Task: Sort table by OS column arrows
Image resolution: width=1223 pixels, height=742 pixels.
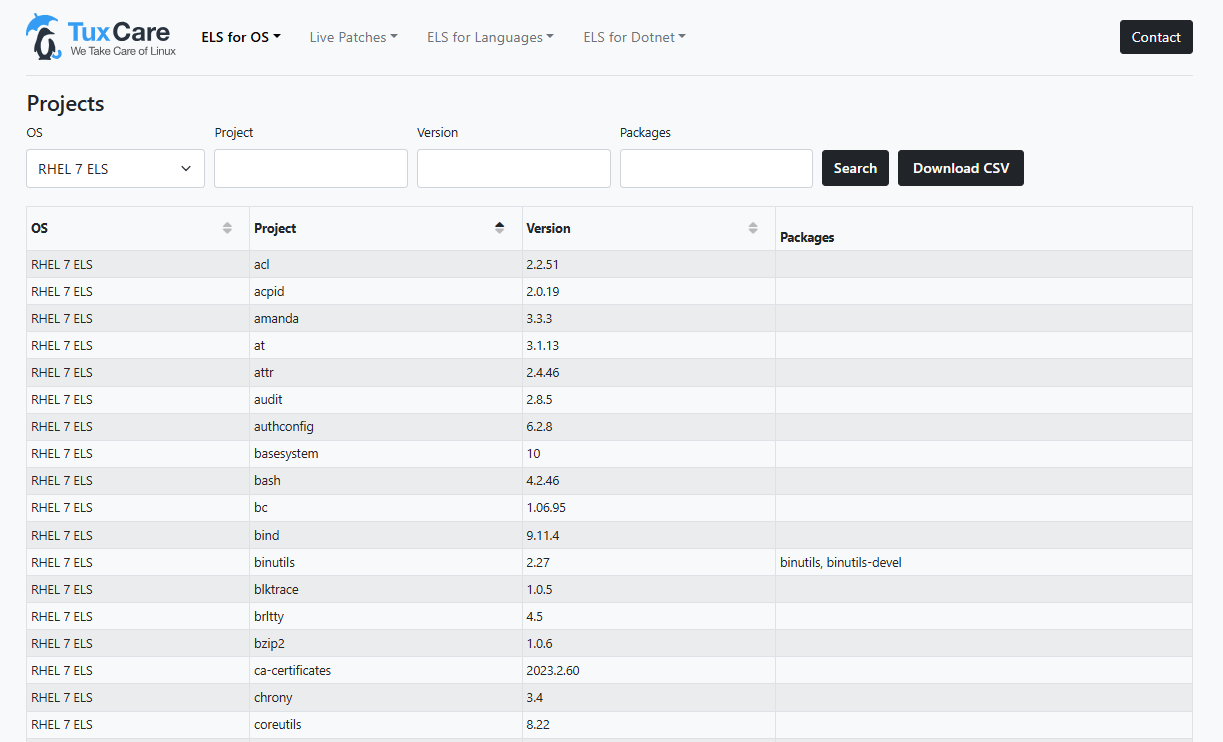Action: coord(227,228)
